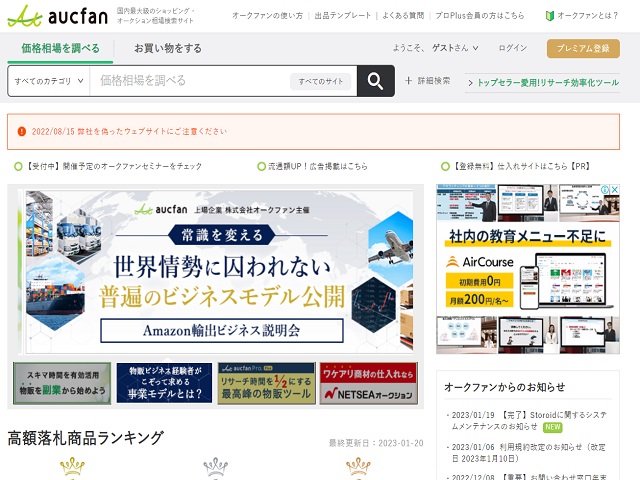Click the オークファンからのお知らせ heading
The image size is (640, 480).
point(504,387)
